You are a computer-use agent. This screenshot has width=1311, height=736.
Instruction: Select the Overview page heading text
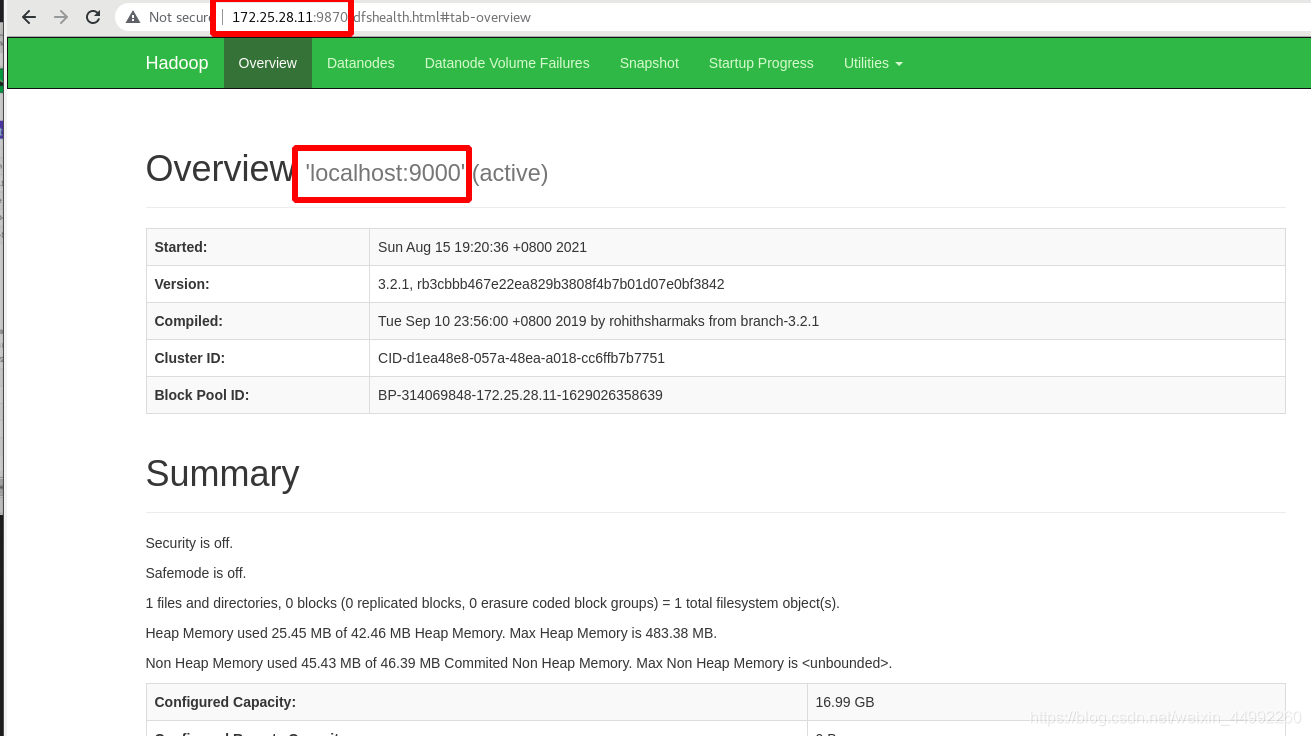tap(219, 169)
